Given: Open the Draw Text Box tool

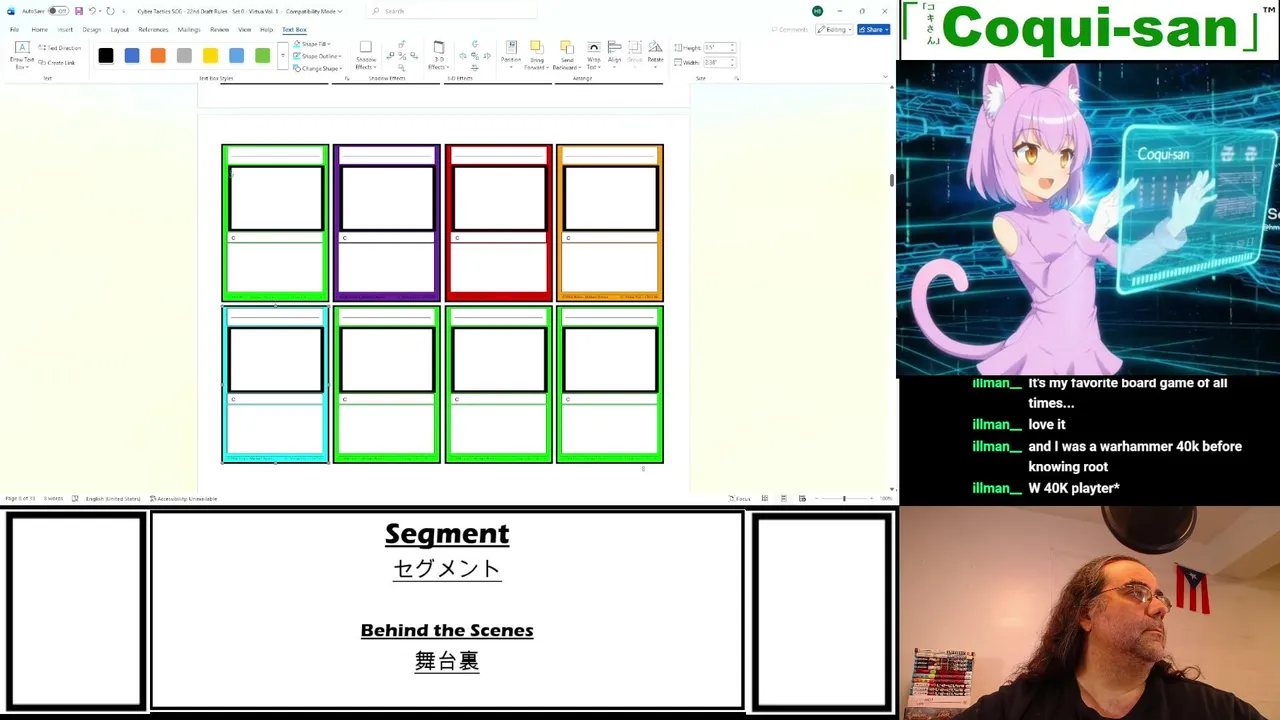Looking at the screenshot, I should pos(22,56).
